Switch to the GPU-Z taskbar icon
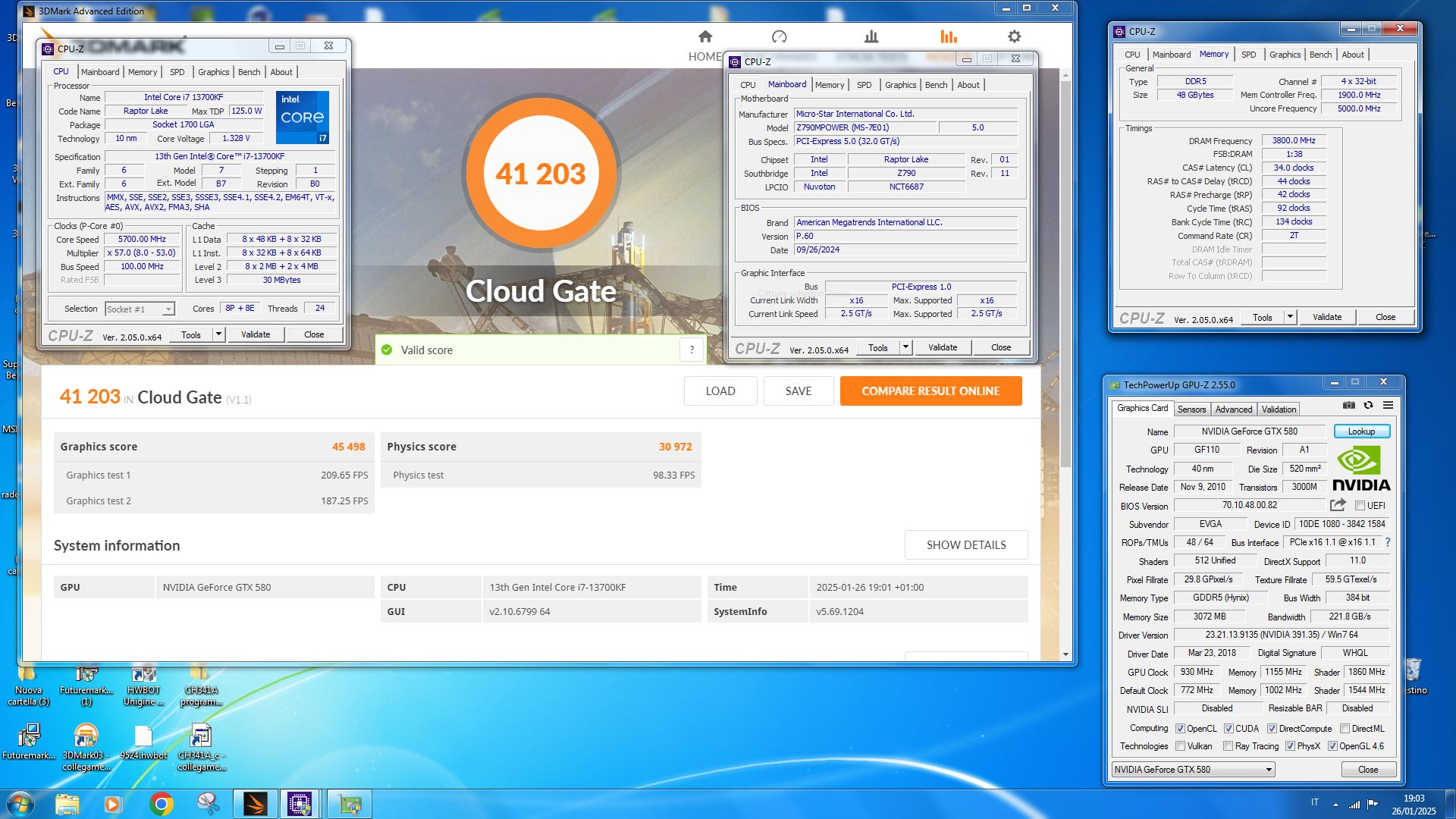This screenshot has width=1456, height=819. pyautogui.click(x=349, y=804)
